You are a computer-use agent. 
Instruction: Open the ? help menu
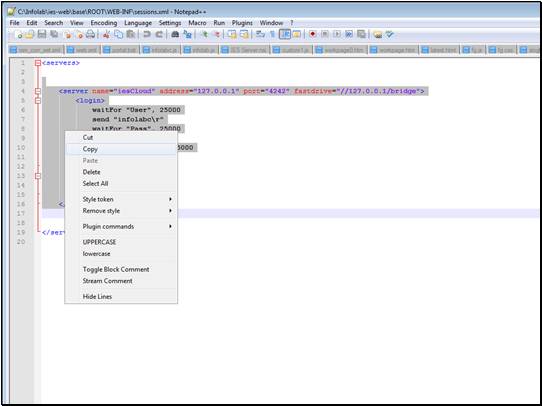292,23
